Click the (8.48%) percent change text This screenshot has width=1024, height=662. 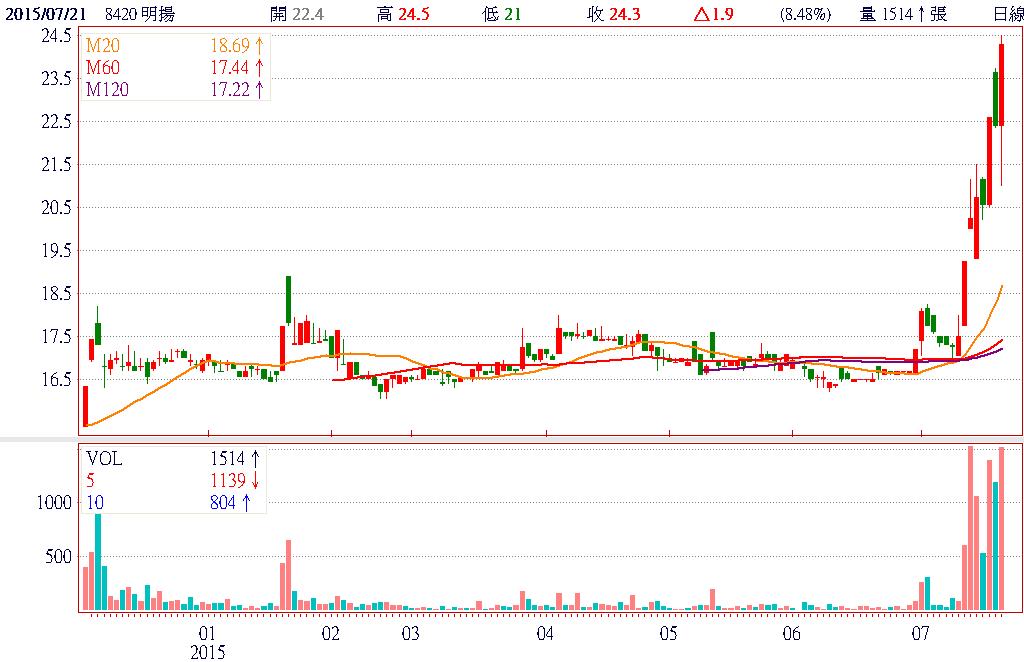(x=806, y=14)
